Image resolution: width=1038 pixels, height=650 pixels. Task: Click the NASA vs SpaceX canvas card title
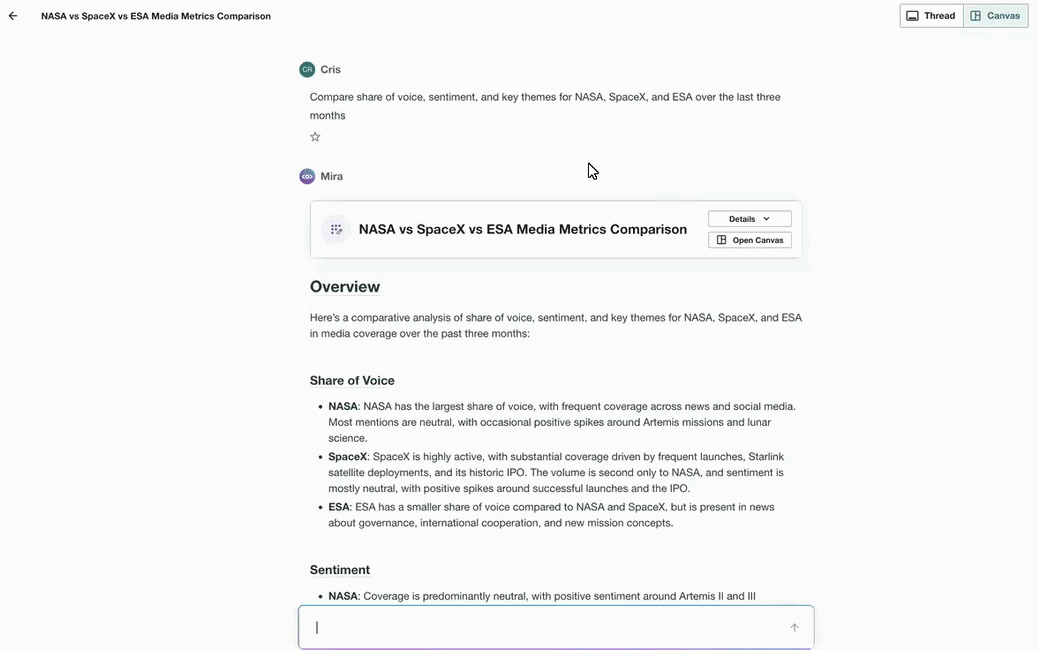point(523,229)
